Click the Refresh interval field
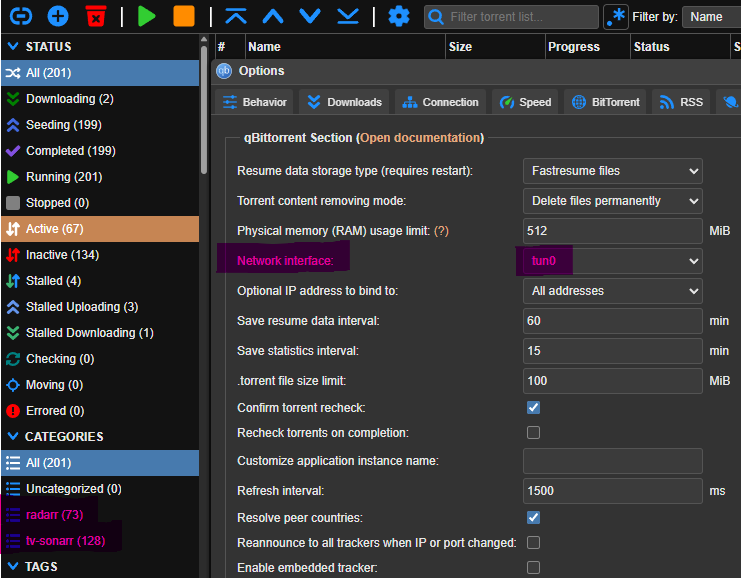The width and height of the screenshot is (741, 578). (612, 491)
